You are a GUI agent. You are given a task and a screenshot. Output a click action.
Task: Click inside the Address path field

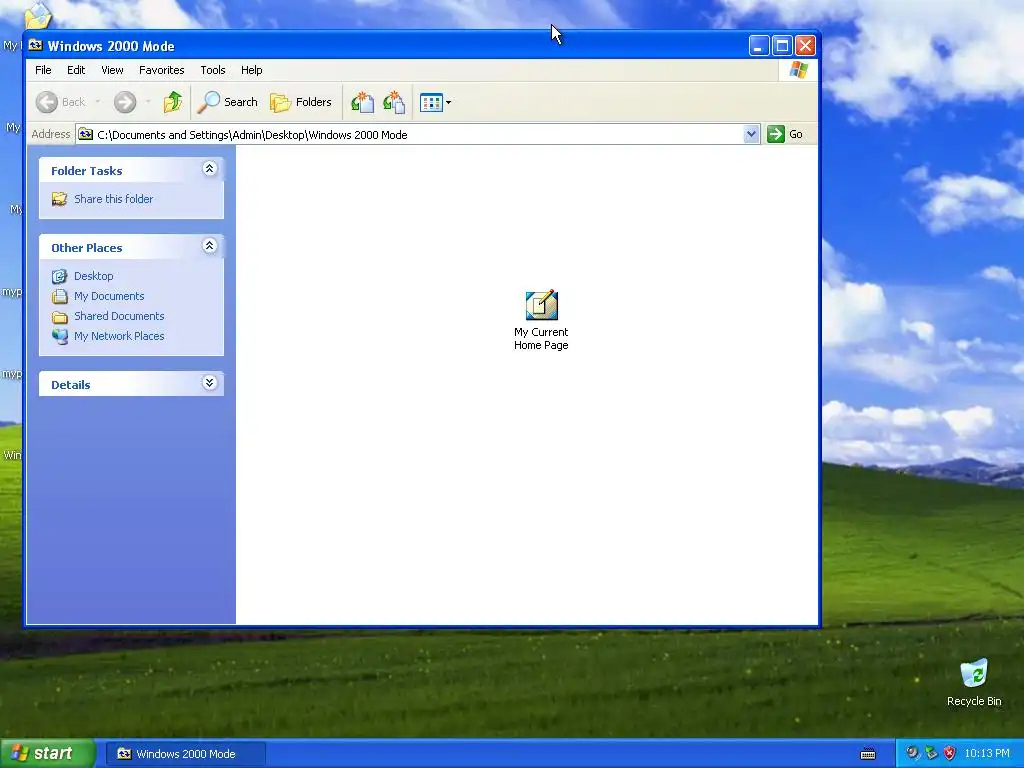pyautogui.click(x=418, y=135)
